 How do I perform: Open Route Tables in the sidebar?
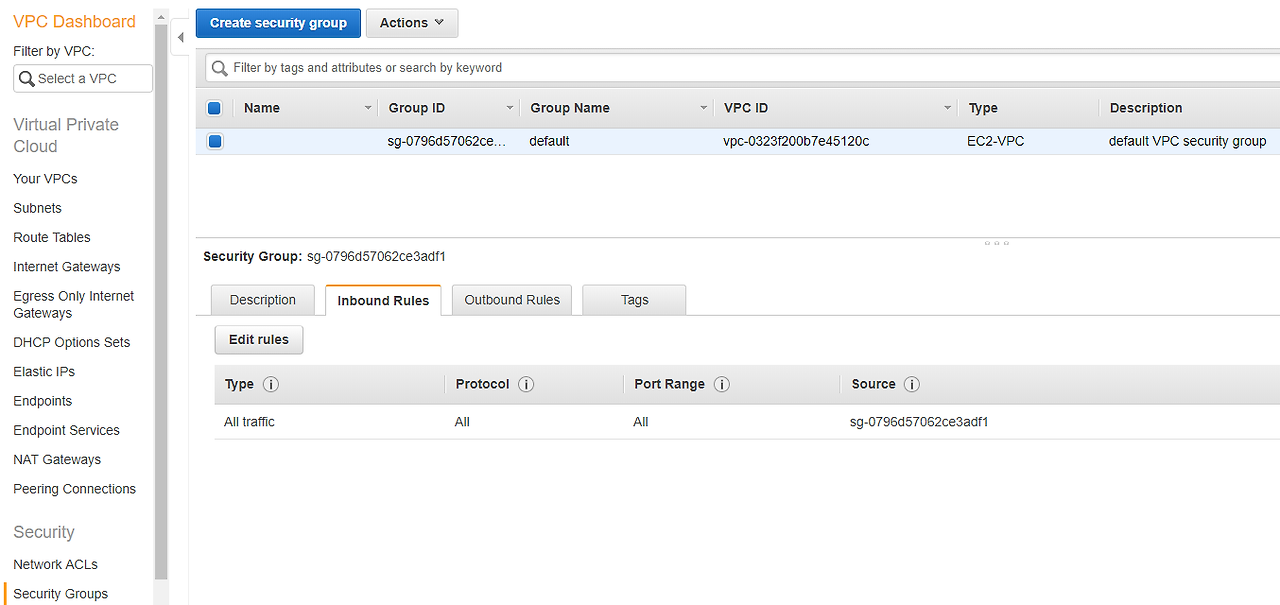point(52,237)
